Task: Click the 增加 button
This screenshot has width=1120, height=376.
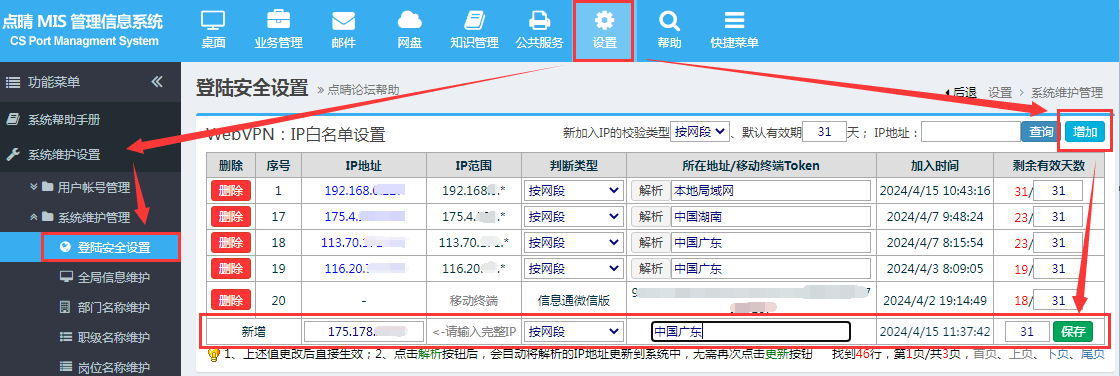Action: pos(1085,132)
